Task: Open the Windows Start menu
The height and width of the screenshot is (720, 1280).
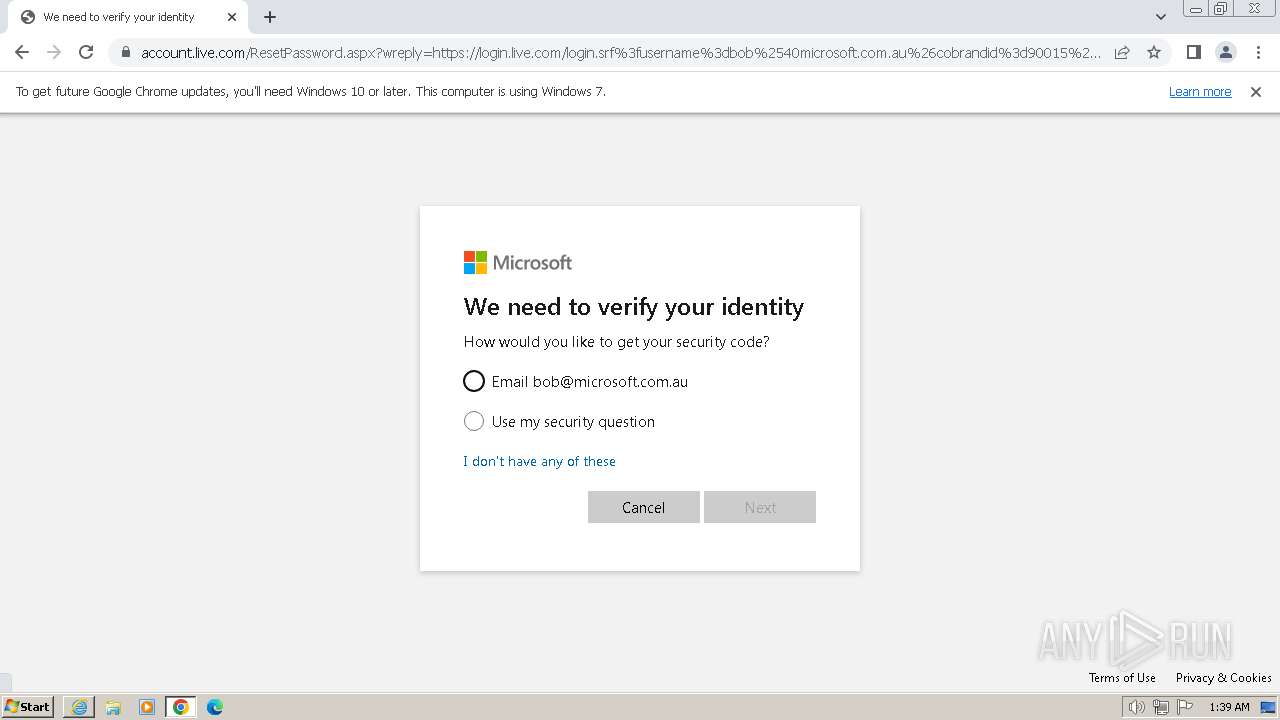Action: coord(28,707)
